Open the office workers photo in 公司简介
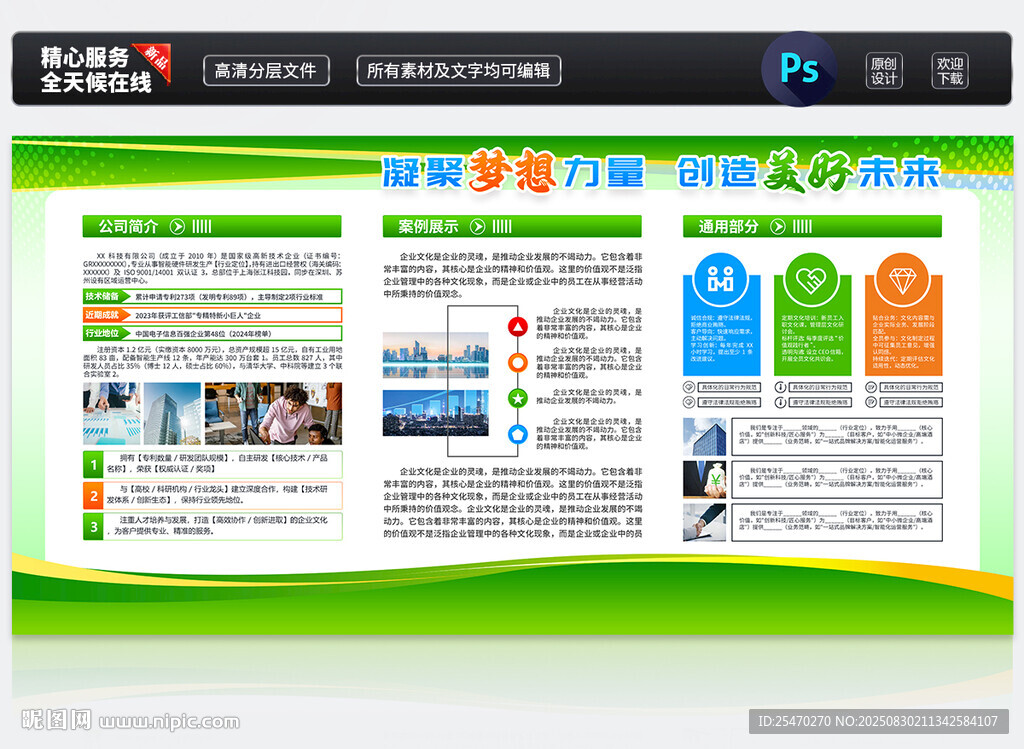Screen dimensions: 1024x749 coord(273,414)
